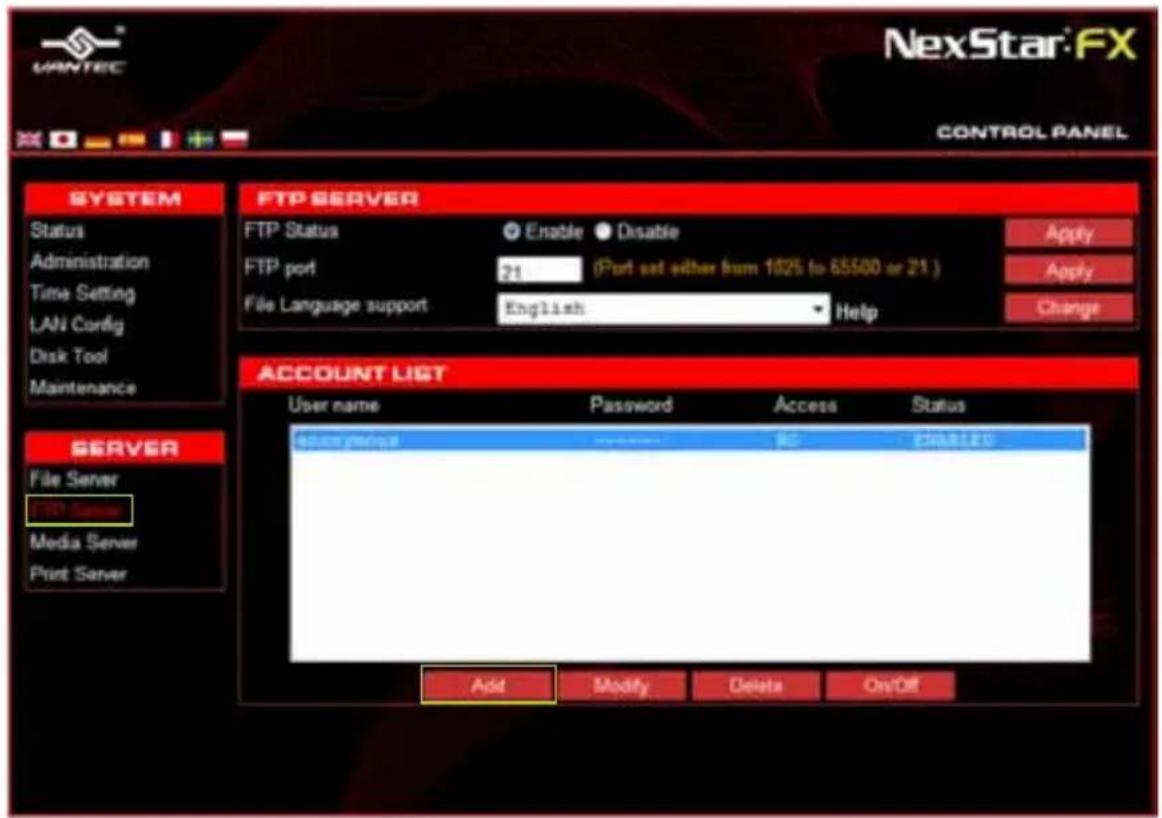Add a new FTP account
1162x818 pixels.
pyautogui.click(x=488, y=685)
